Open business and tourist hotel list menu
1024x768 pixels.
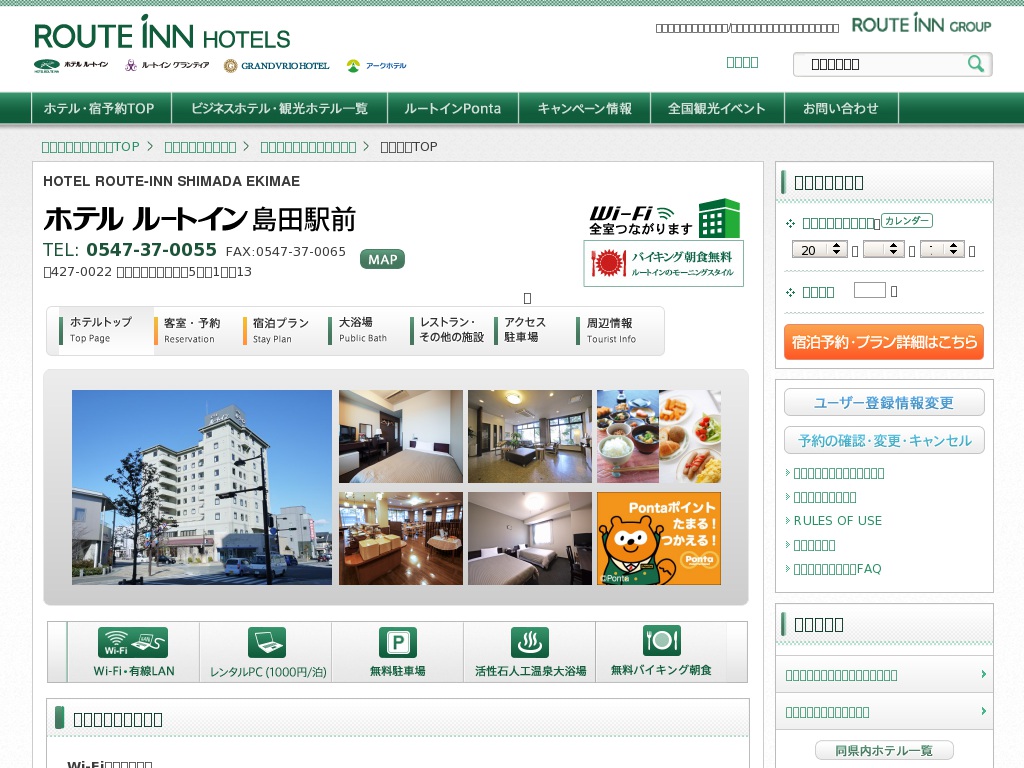280,108
